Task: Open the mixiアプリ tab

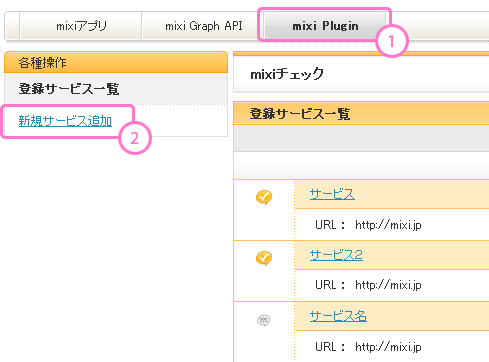Action: (81, 26)
